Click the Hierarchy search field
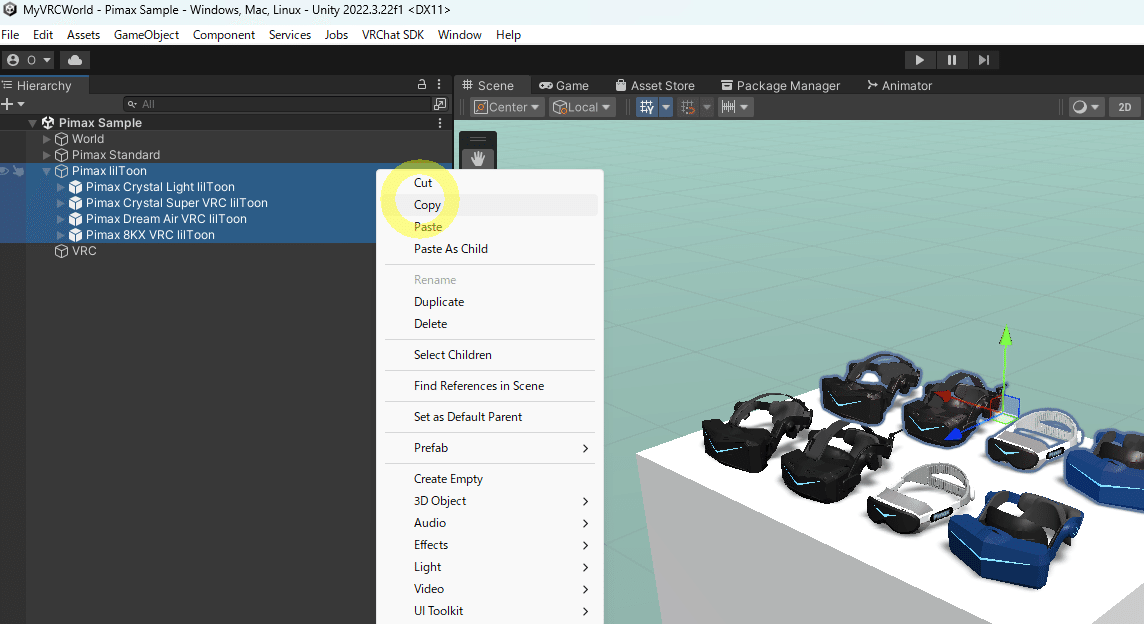This screenshot has height=624, width=1144. pyautogui.click(x=277, y=104)
